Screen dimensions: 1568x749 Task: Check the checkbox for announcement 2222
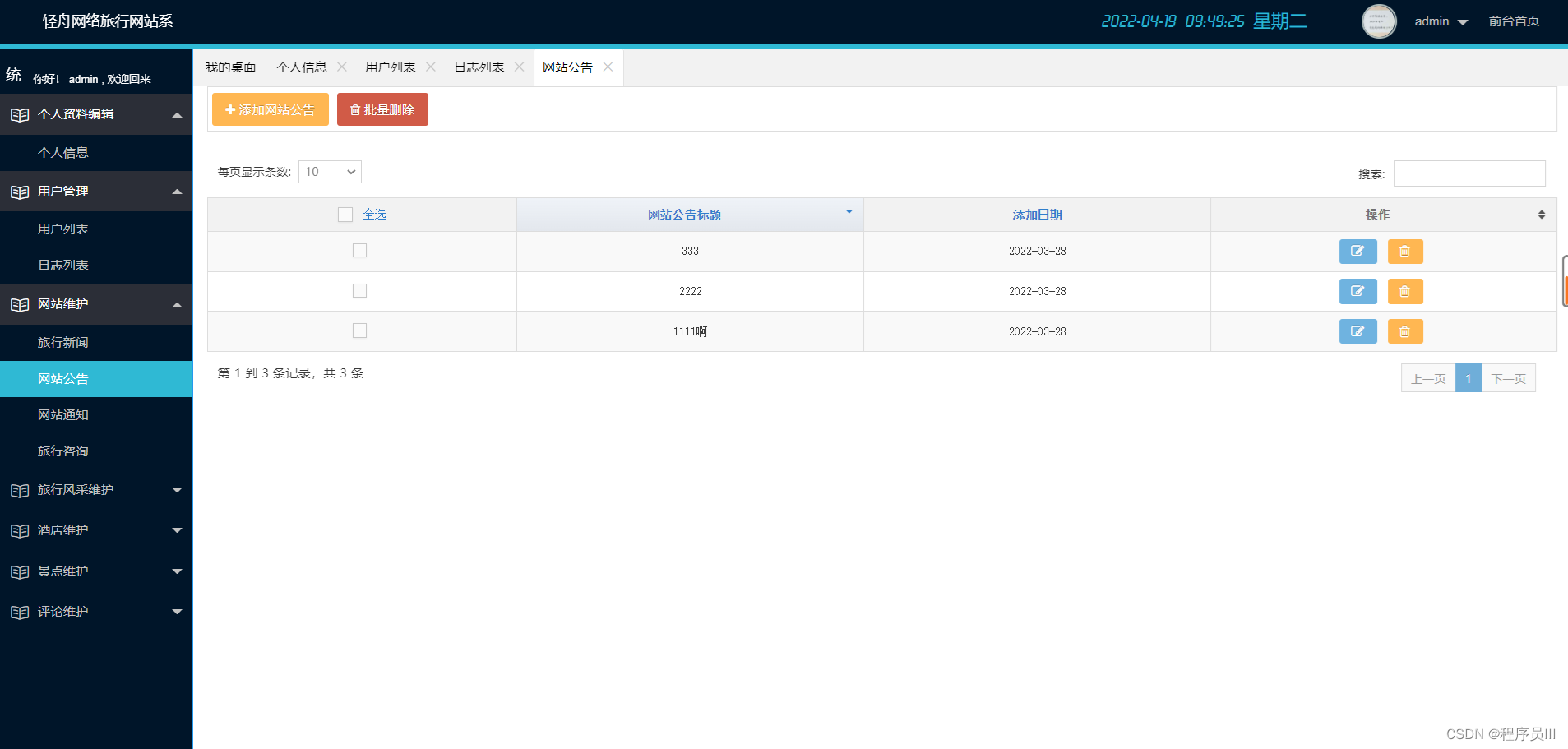click(x=359, y=290)
